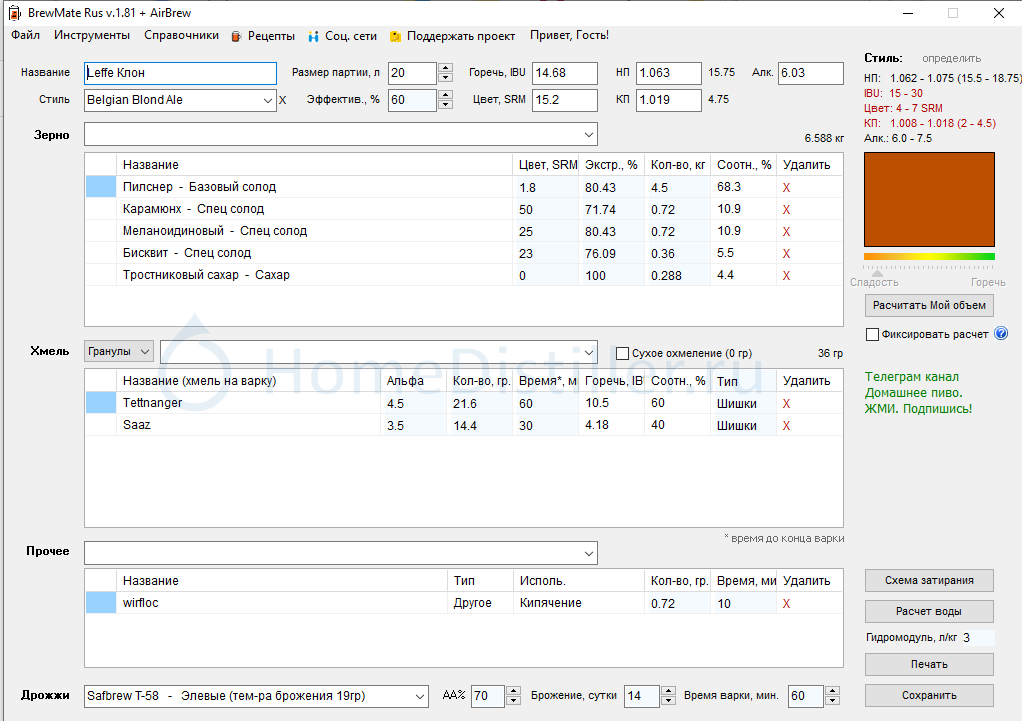This screenshot has width=1022, height=721.
Task: Click the Цвет SRM field 15.2
Action: coord(564,100)
